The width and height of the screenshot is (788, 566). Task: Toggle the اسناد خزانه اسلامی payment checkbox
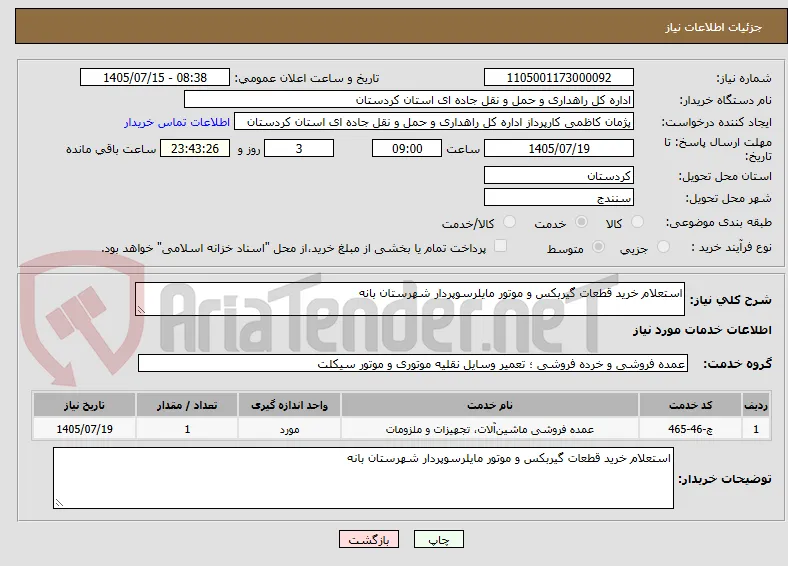[x=500, y=246]
